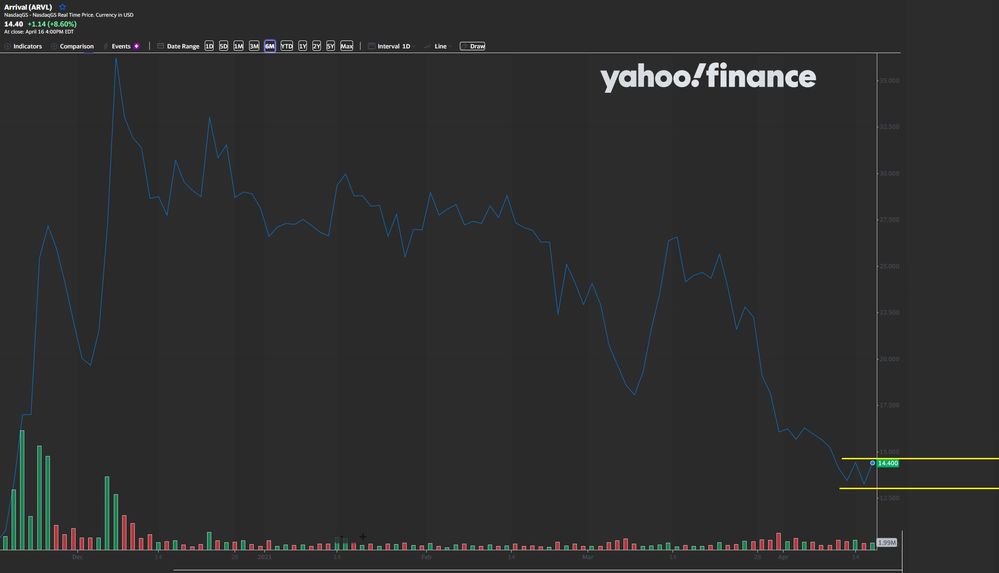Open the Events menu
The height and width of the screenshot is (573, 999).
[120, 46]
